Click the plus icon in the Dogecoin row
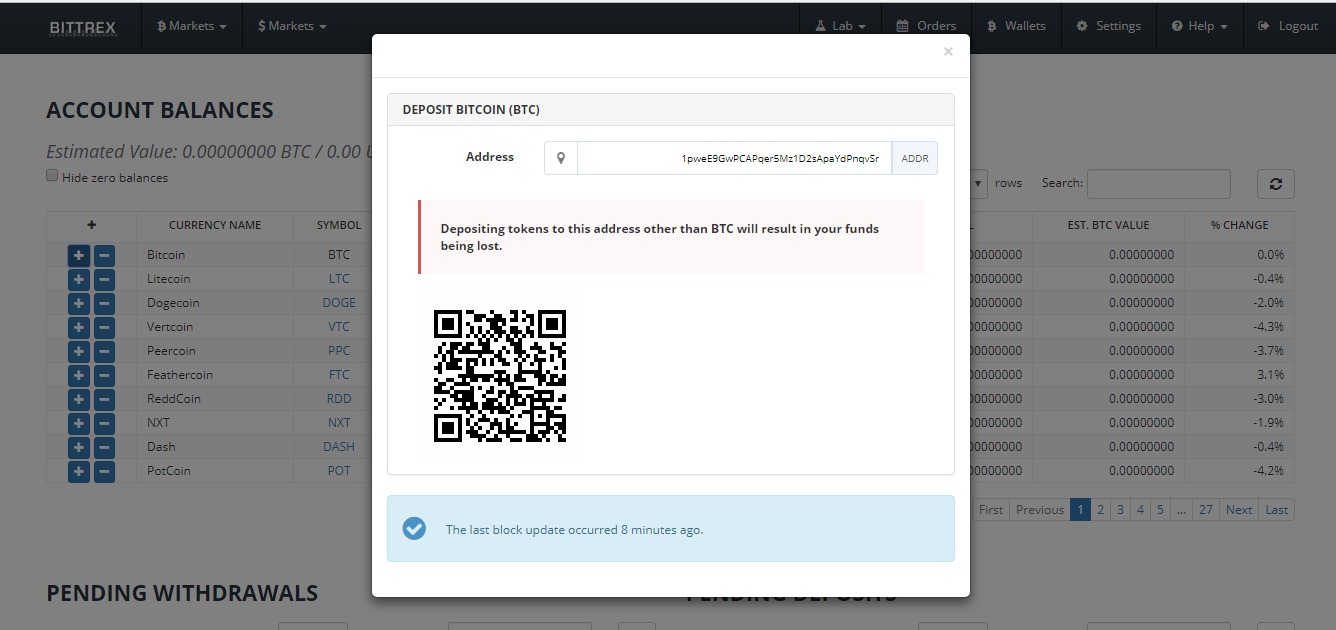Screen dimensions: 1336x630 (x=79, y=303)
